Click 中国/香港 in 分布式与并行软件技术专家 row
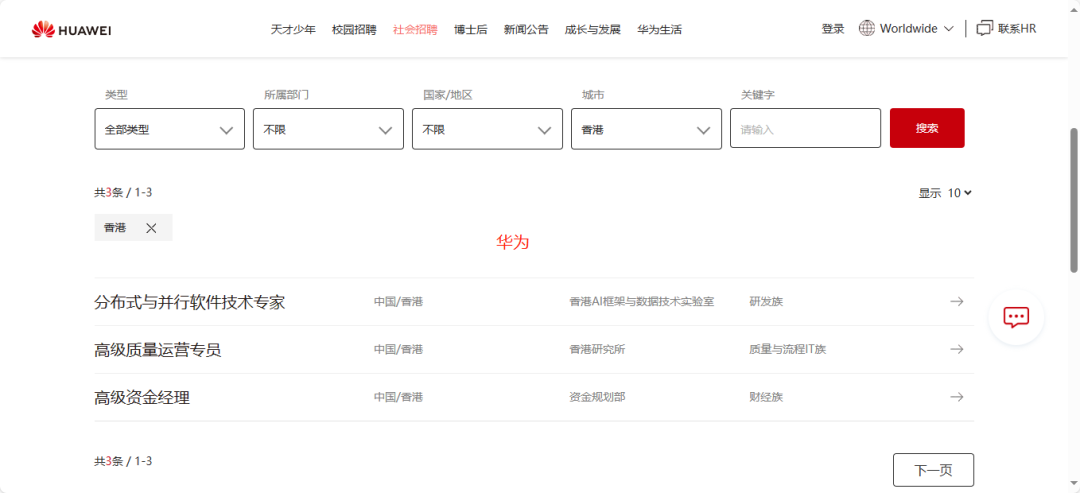 pos(398,302)
